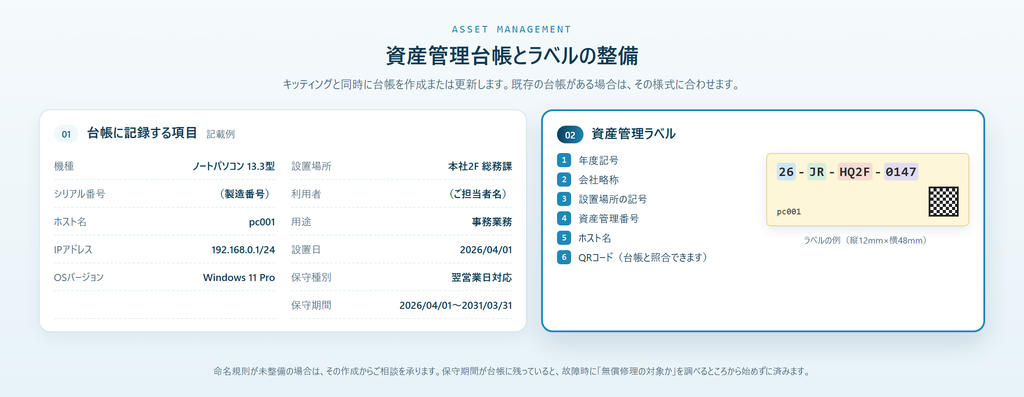
Task: Click the 利用者 field label
Action: click(306, 194)
